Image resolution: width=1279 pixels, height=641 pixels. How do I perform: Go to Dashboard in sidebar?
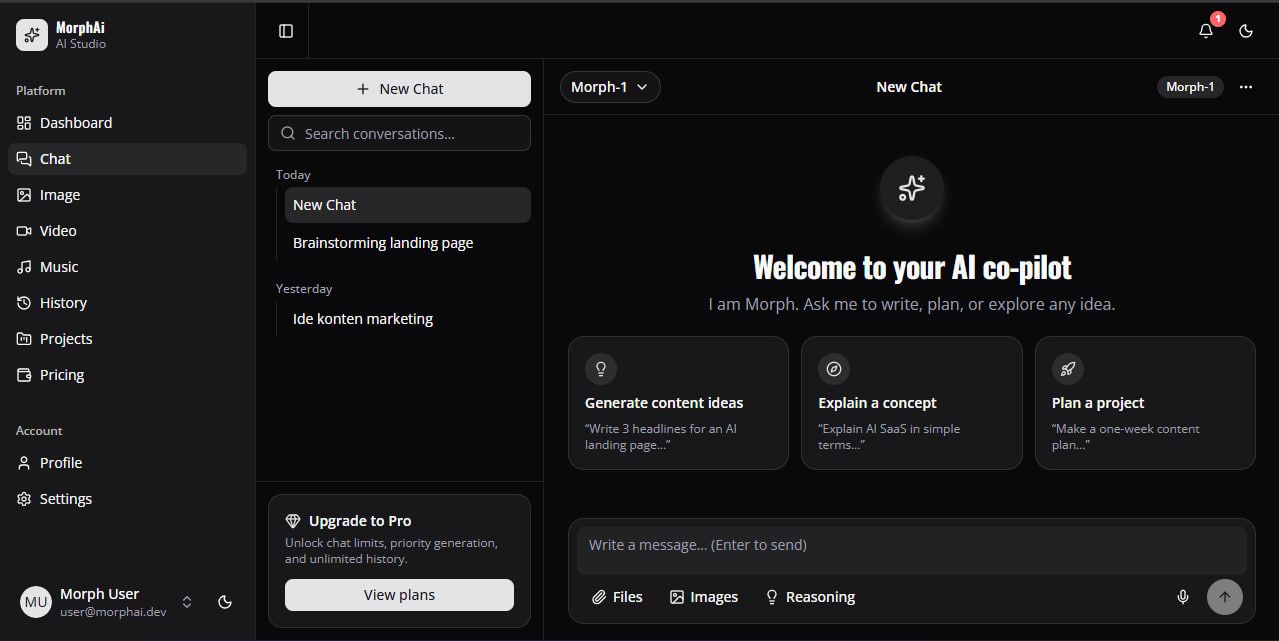coord(127,123)
